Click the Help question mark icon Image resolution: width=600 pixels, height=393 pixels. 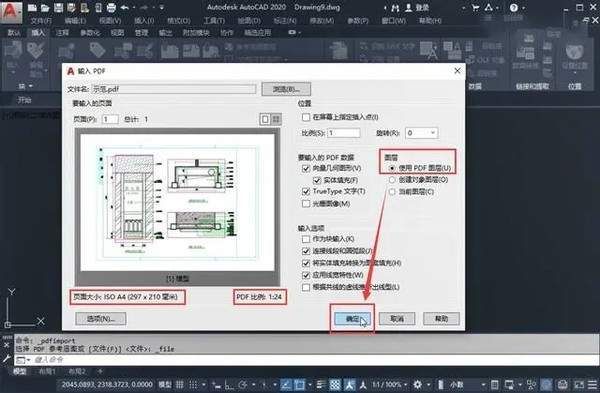pos(514,8)
